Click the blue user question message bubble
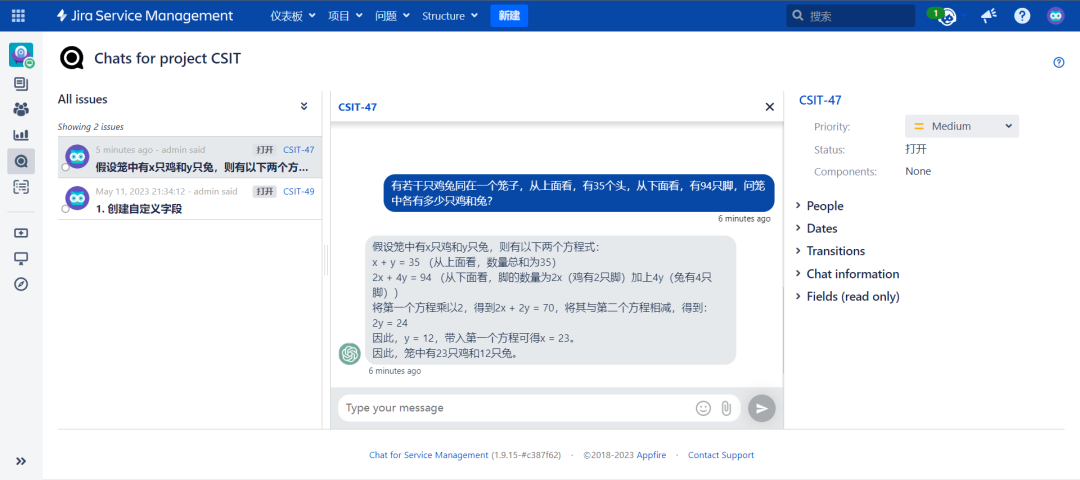This screenshot has width=1080, height=480. click(x=579, y=193)
